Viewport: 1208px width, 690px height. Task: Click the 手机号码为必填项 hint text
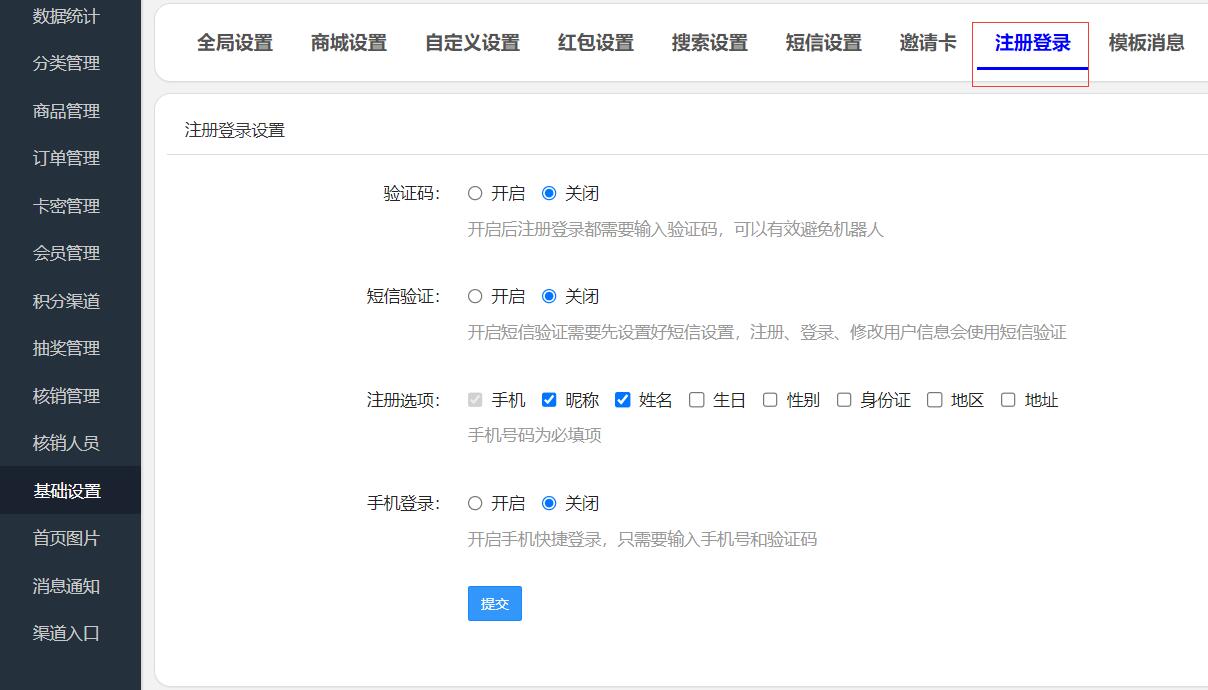[535, 435]
